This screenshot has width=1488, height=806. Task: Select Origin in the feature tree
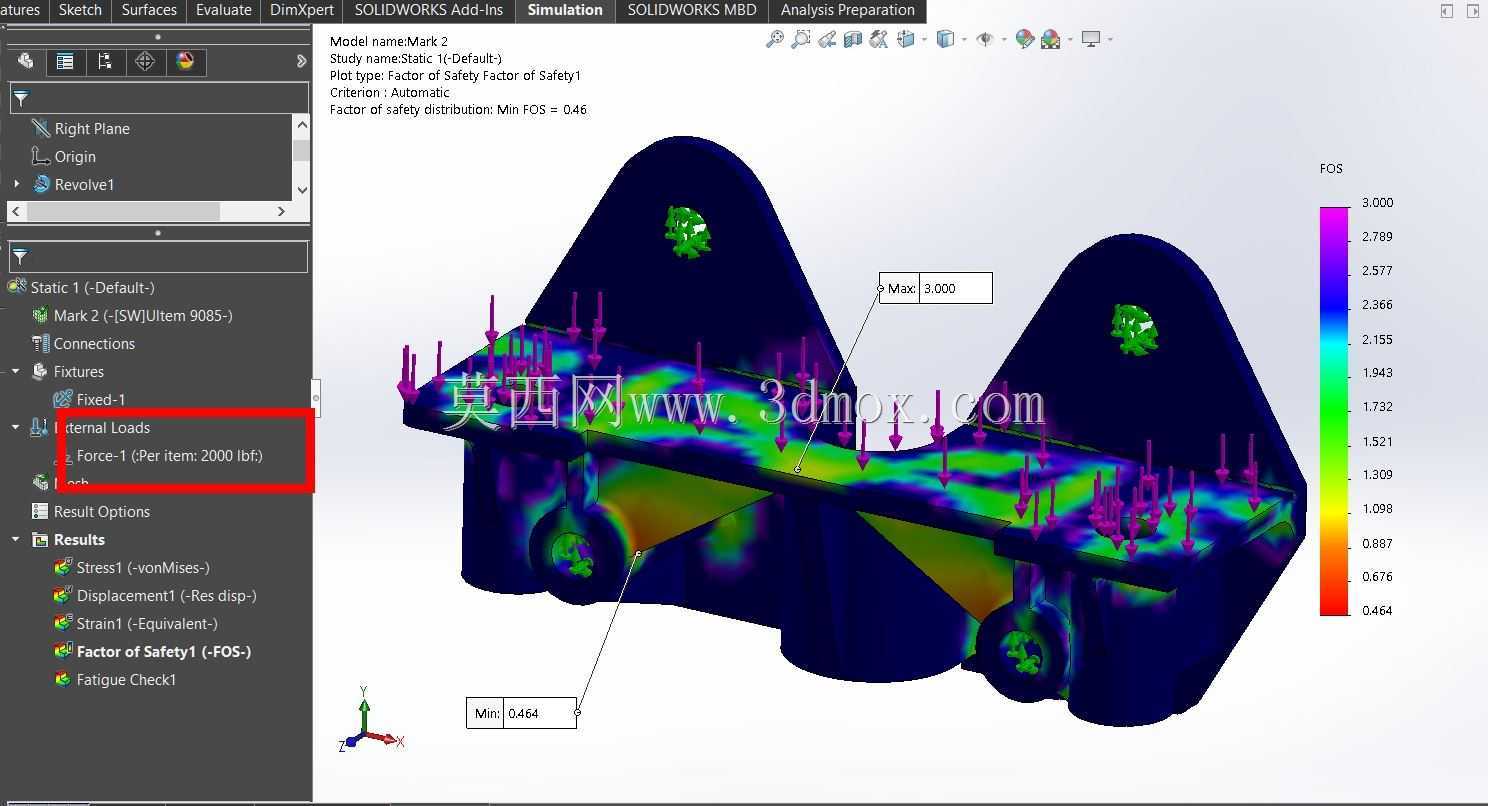tap(74, 156)
